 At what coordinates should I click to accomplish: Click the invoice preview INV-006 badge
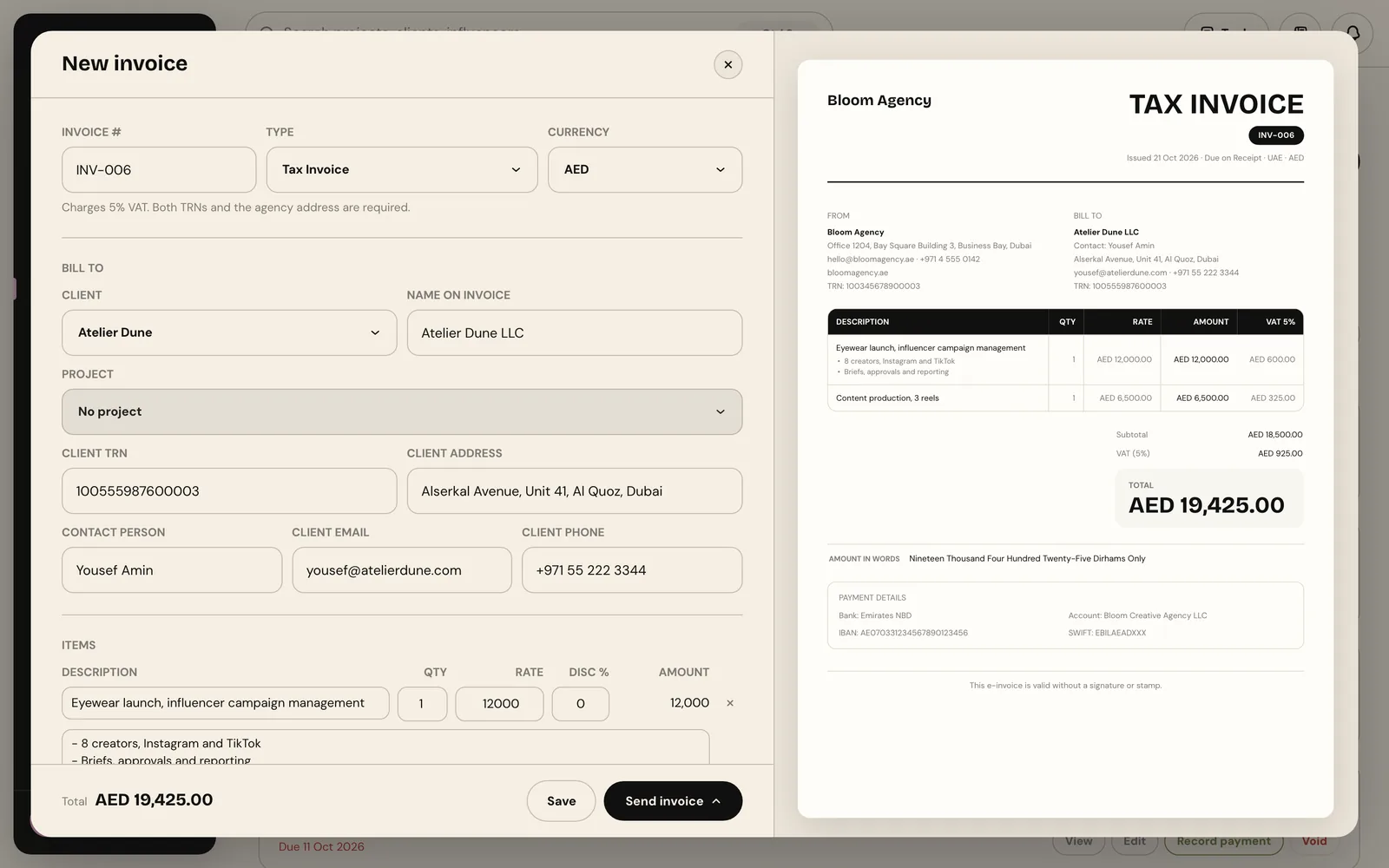pos(1276,135)
